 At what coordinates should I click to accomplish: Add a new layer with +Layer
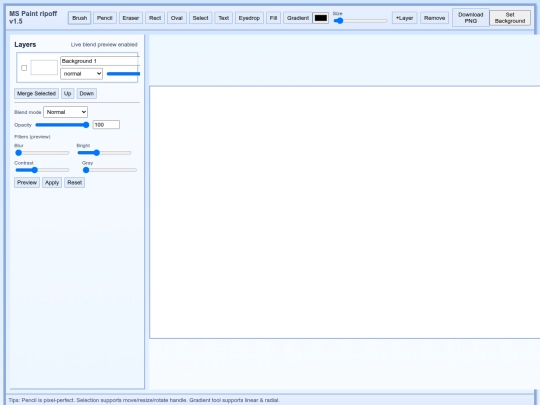coord(405,18)
